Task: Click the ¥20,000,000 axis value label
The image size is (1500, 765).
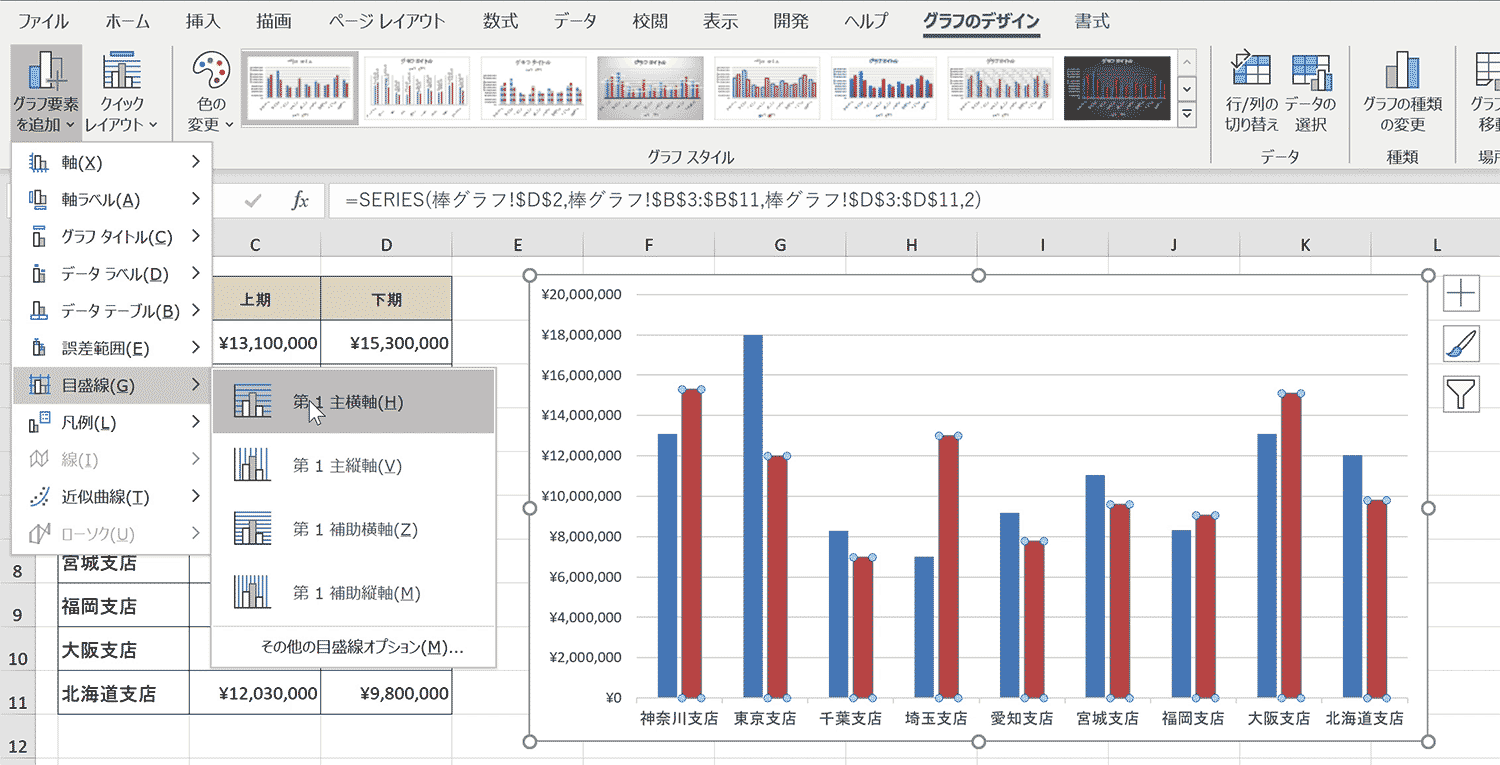Action: (581, 294)
